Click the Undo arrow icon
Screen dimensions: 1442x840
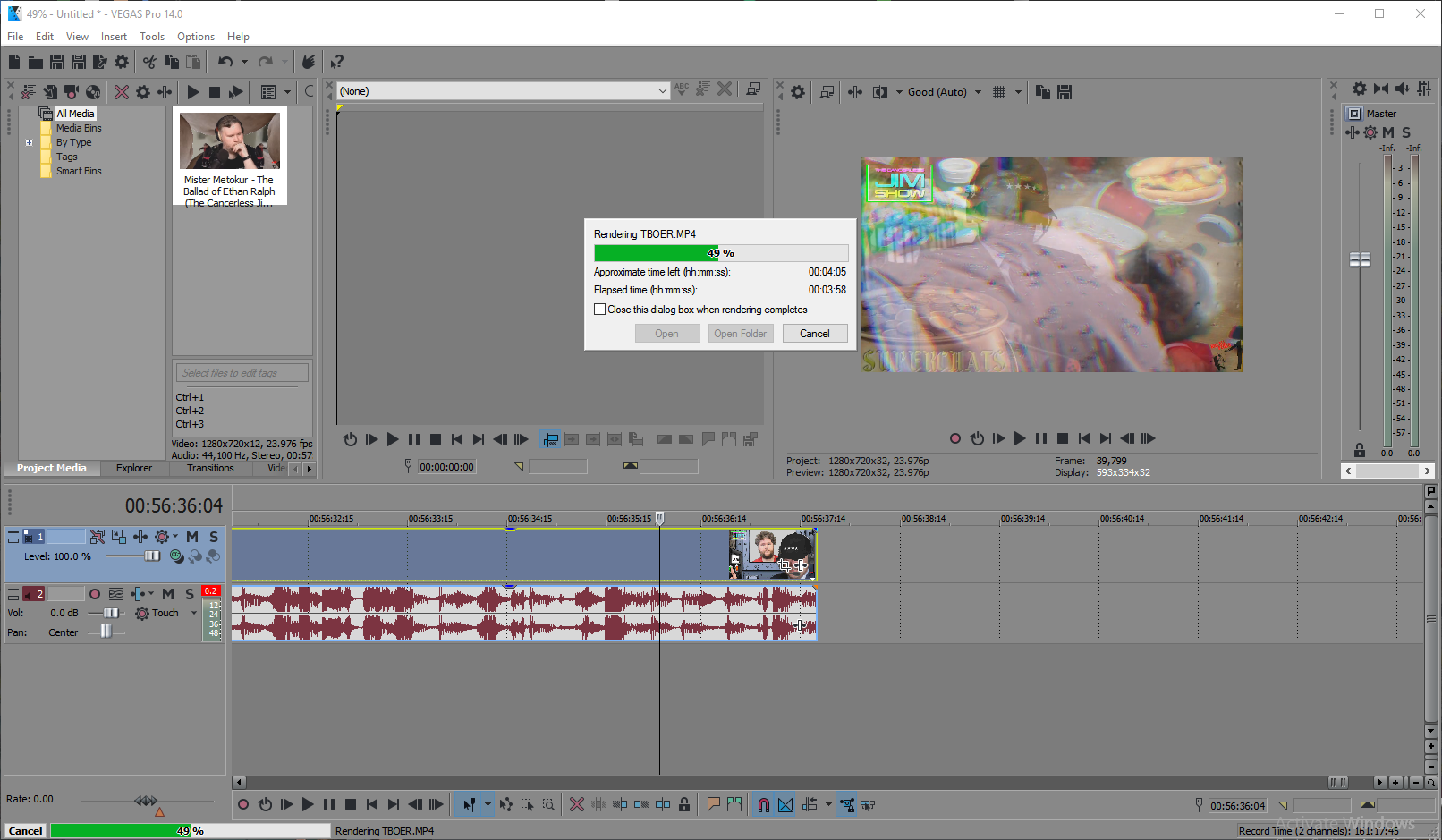225,62
